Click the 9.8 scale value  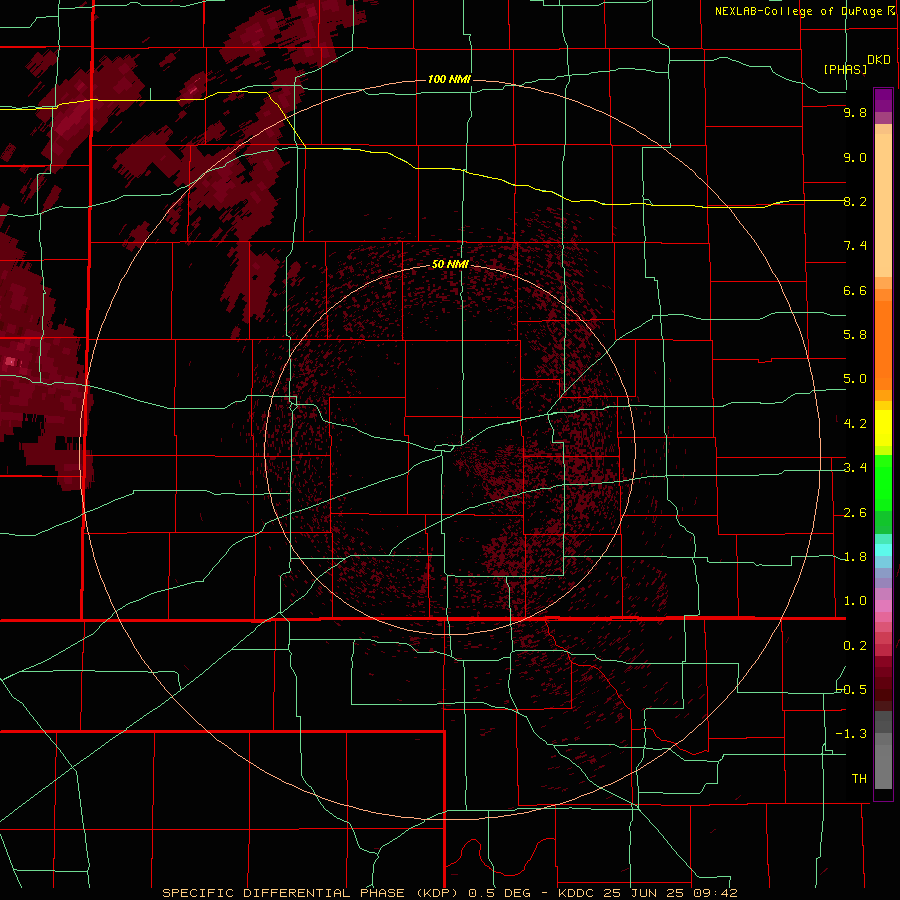point(855,113)
